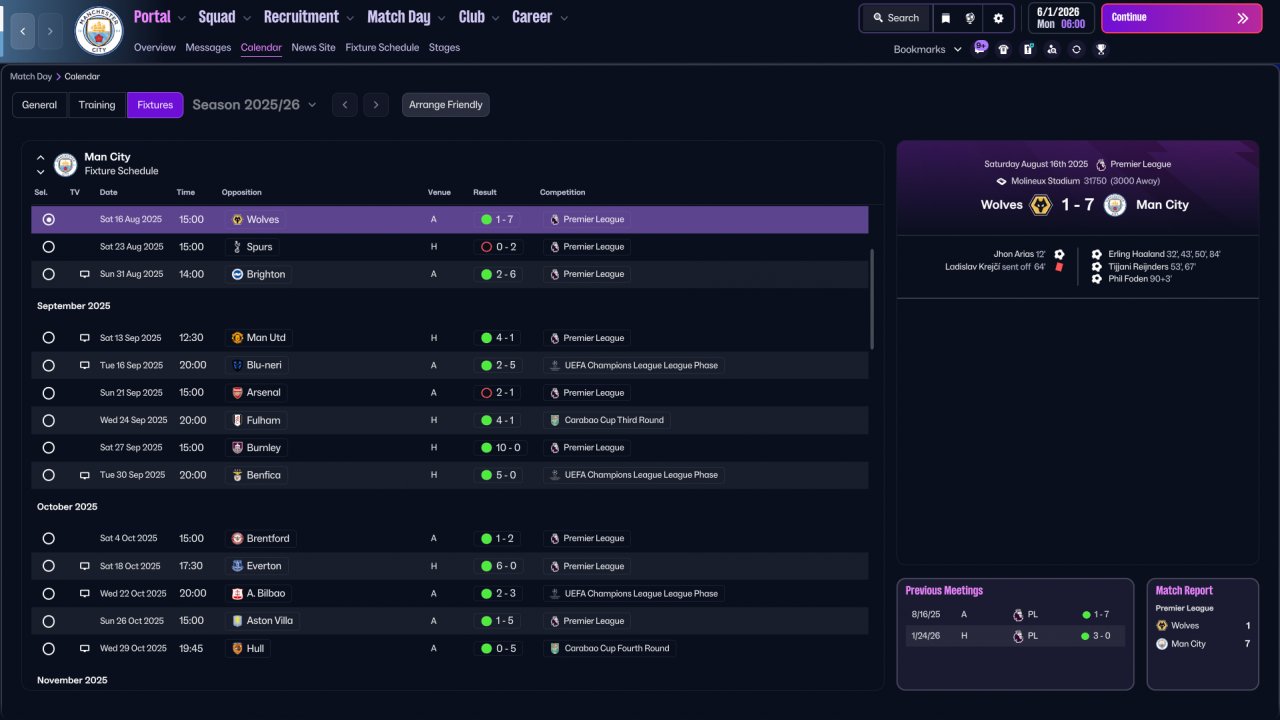Select the Hull fixture radio button
Screen dimensions: 1280x720
click(x=48, y=648)
